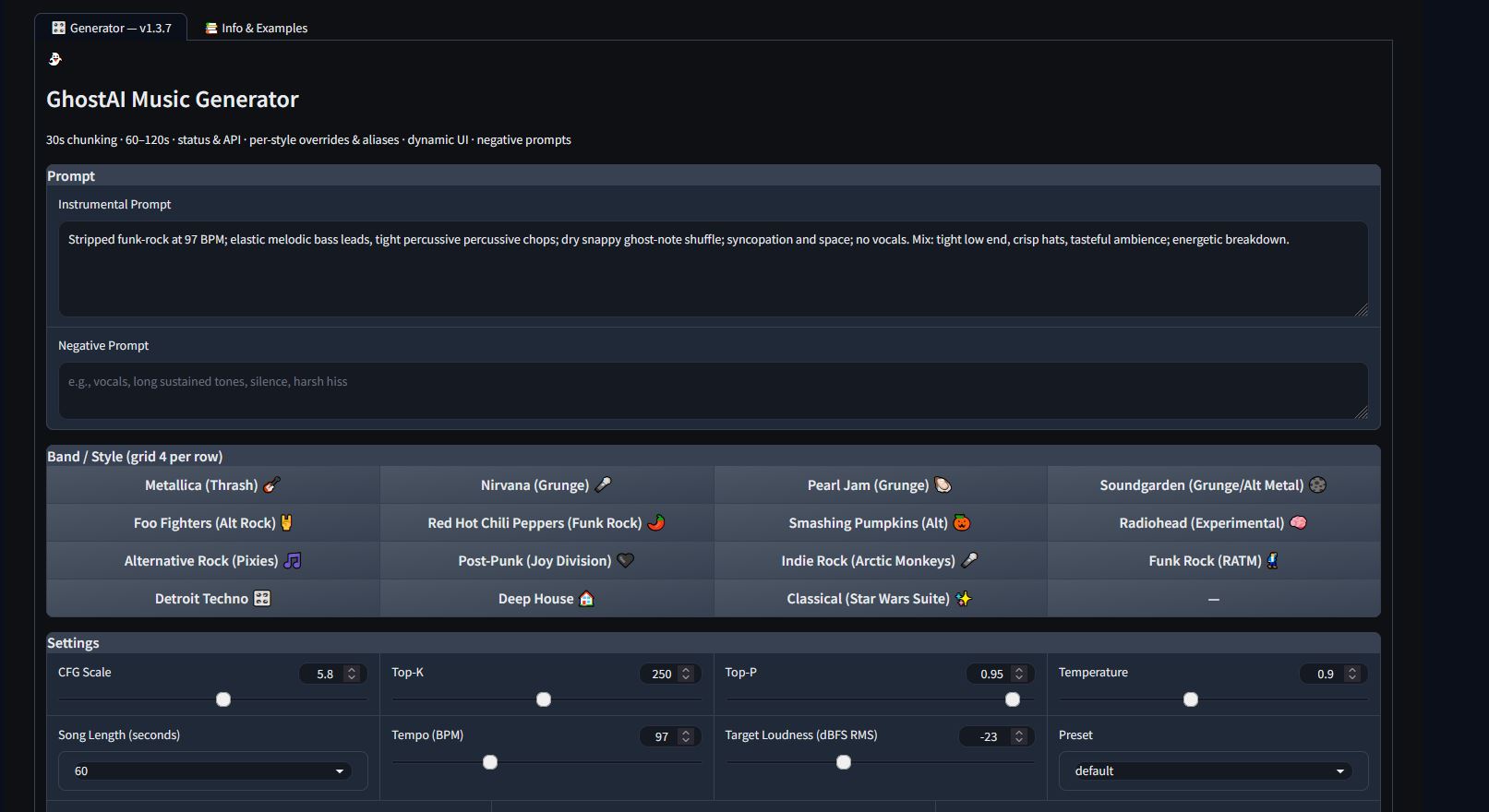Click the Top-K slider handle
This screenshot has height=812, width=1489.
point(544,700)
